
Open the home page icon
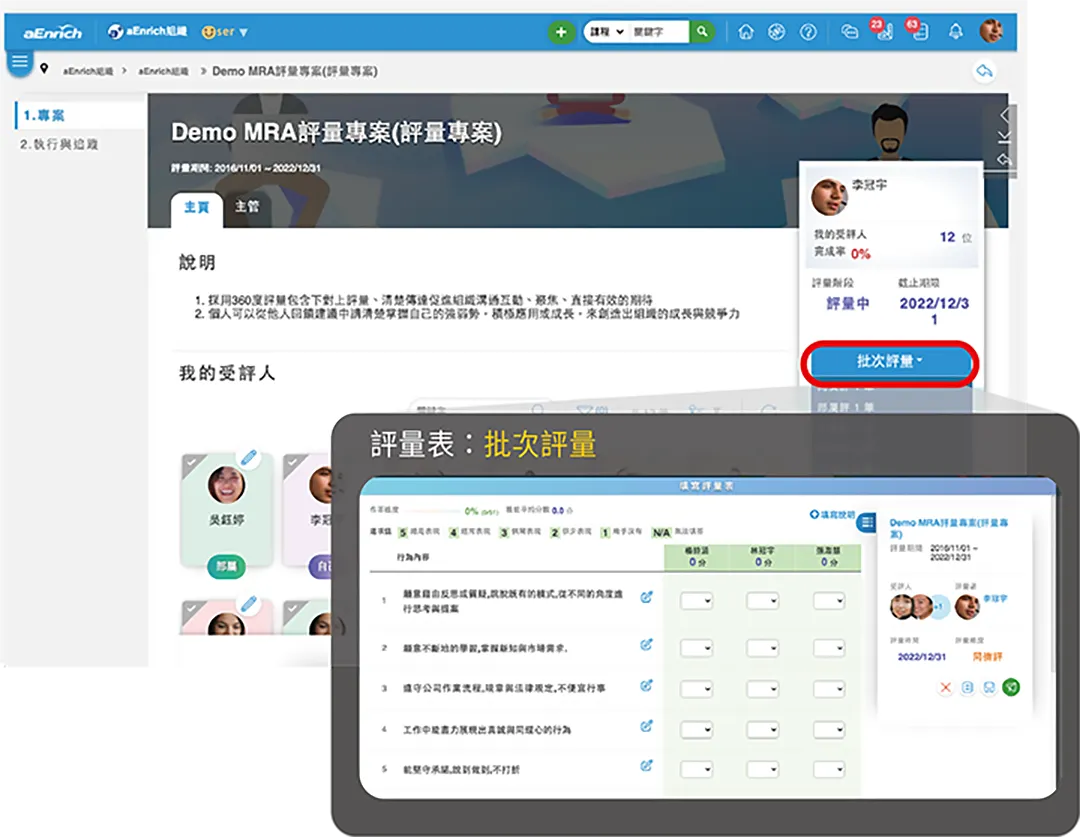pos(745,32)
